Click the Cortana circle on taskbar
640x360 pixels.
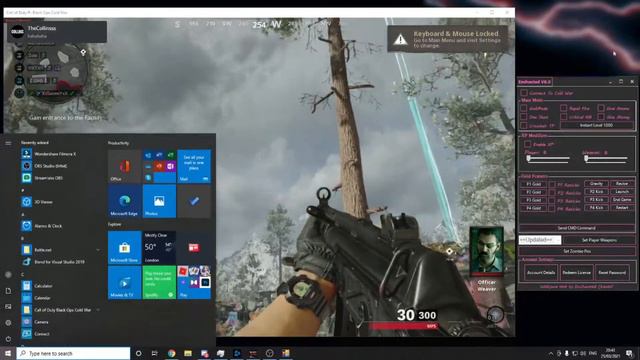[138, 353]
